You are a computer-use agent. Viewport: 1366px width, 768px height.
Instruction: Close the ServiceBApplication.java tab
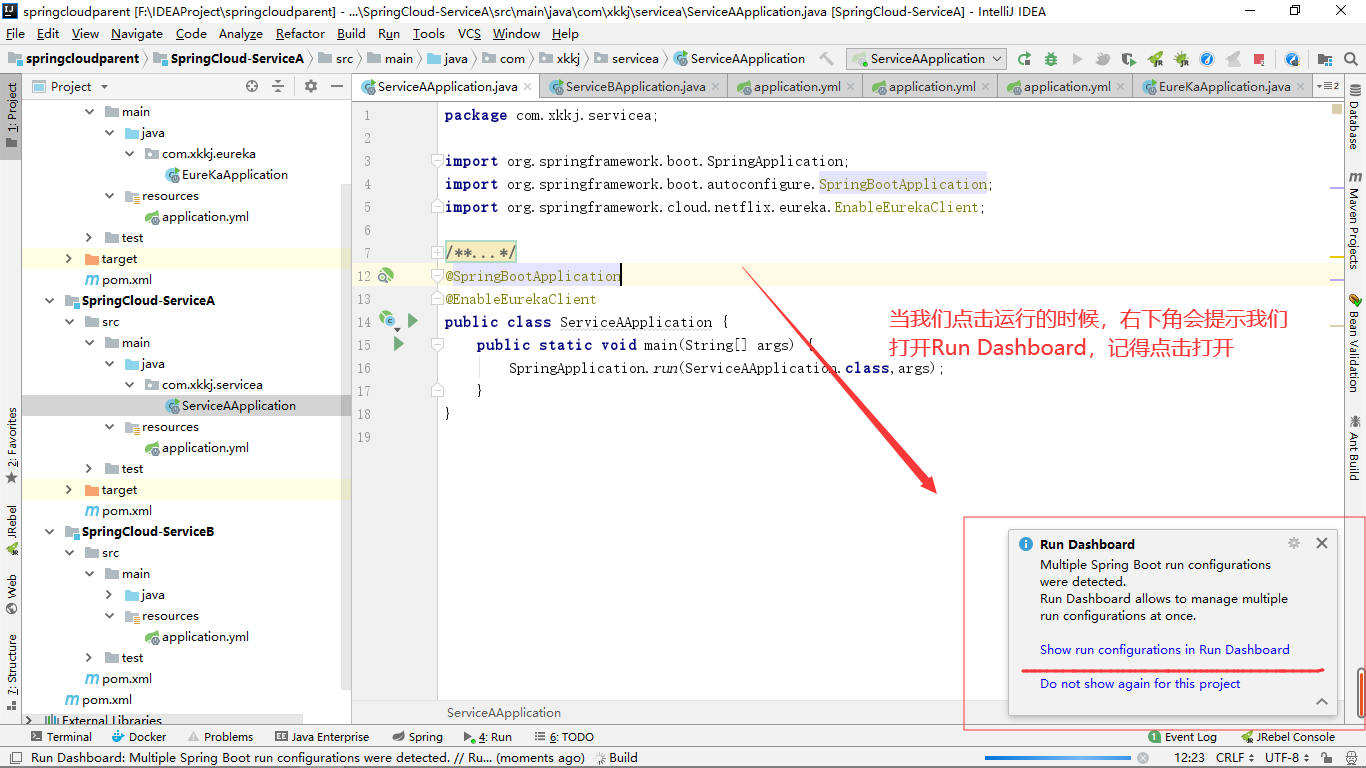click(718, 87)
